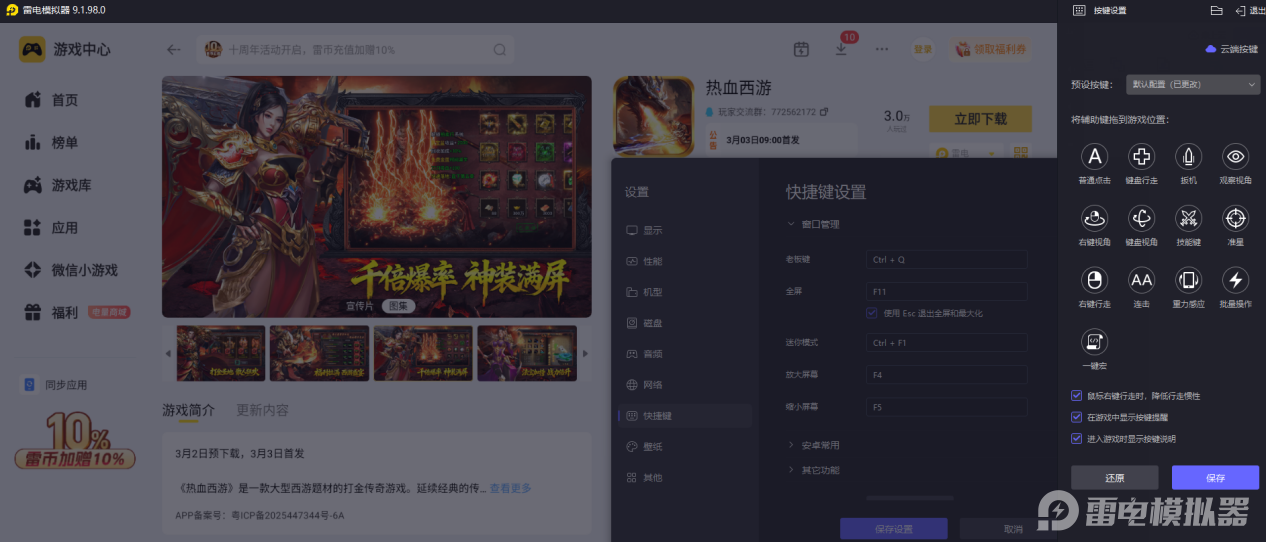Toggle 进入游戏时显示按键说明 checkbox

coord(1077,438)
